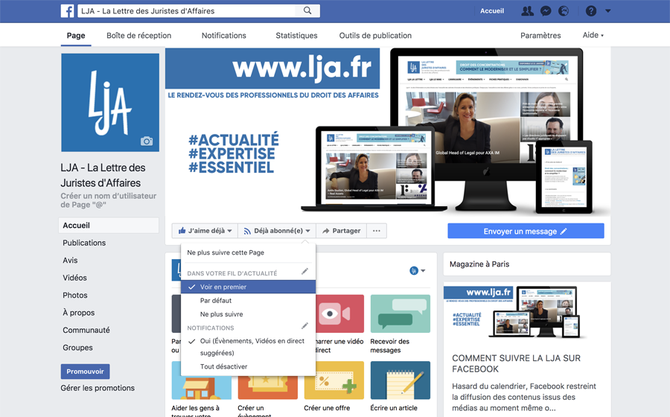The image size is (670, 417).
Task: Click the 'Créer une offre' percent tile
Action: [x=334, y=380]
